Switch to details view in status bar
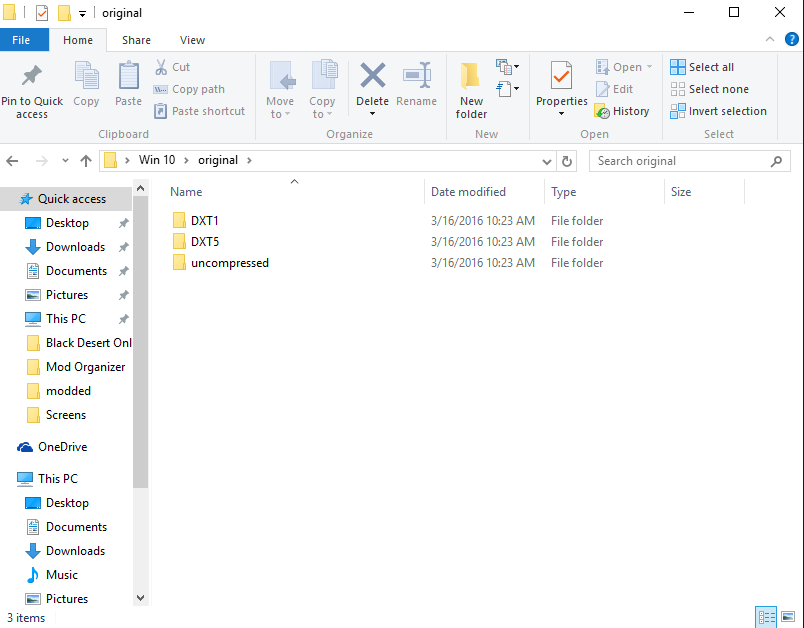Viewport: 804px width, 628px height. [x=767, y=617]
